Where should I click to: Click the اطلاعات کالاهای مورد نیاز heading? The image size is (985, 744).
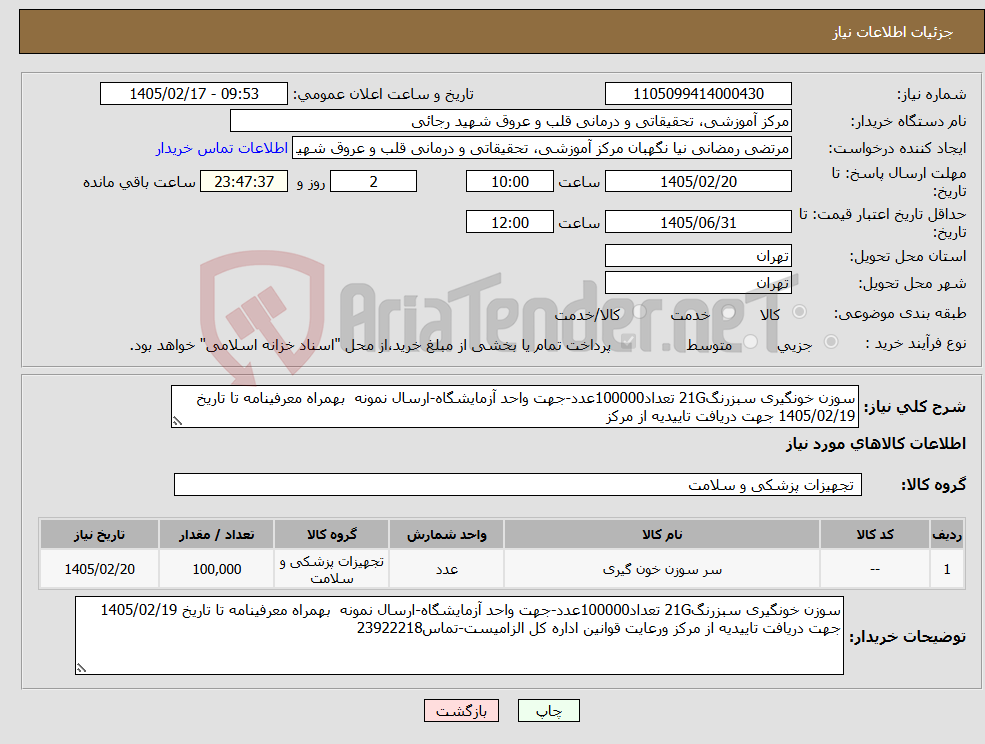[875, 444]
